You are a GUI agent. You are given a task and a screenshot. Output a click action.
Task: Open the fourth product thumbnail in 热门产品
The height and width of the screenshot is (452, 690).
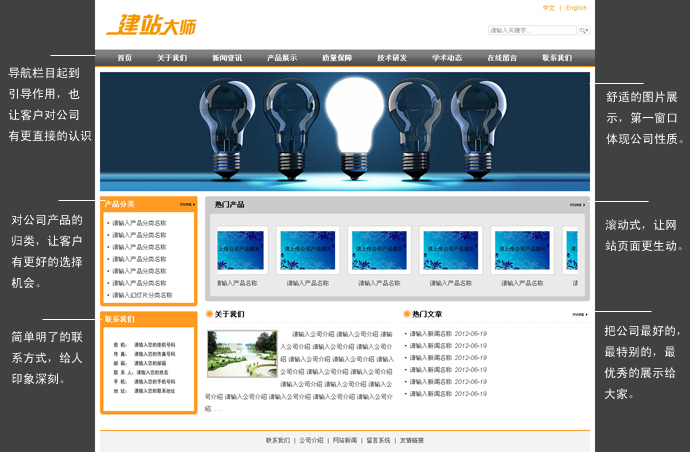pyautogui.click(x=451, y=250)
